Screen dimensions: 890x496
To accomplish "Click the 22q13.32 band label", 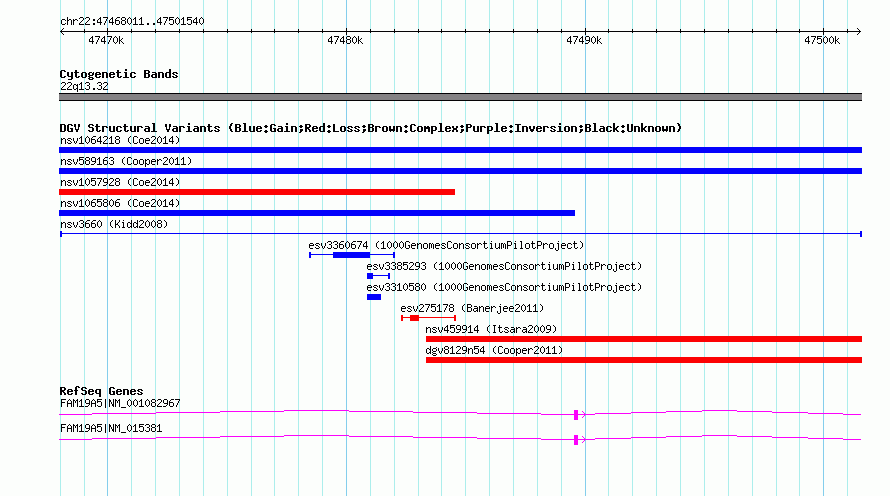I will 84,86.
